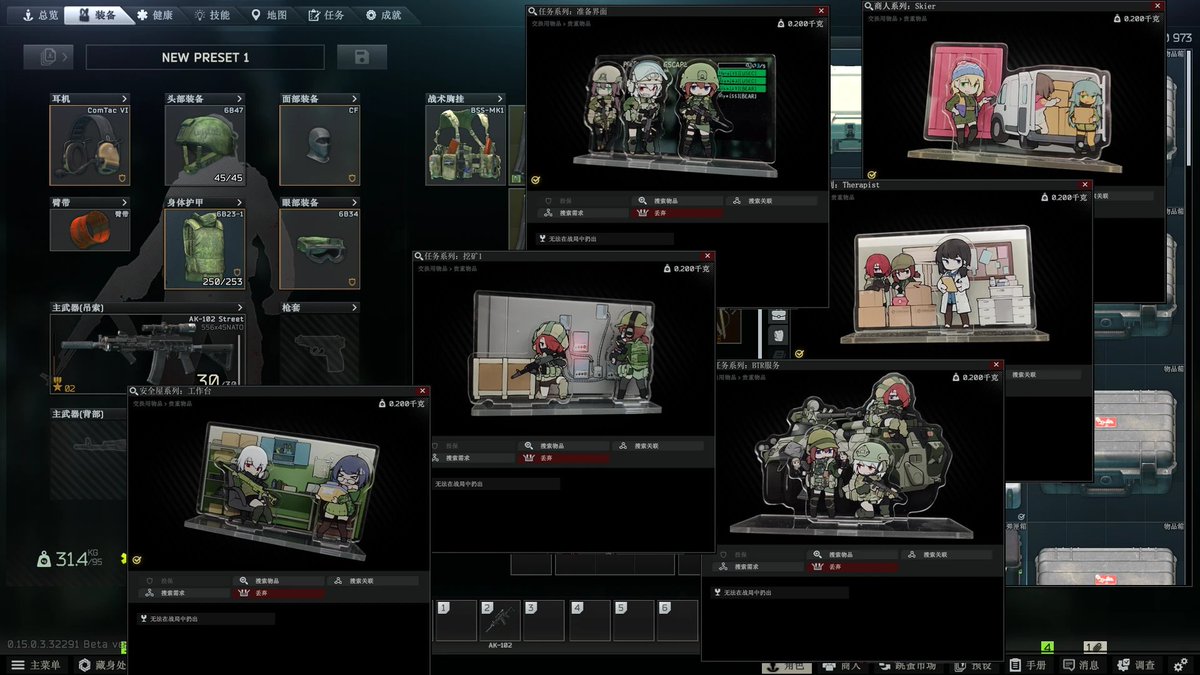Viewport: 1200px width, 675px height.
Task: Open the 消息 messages panel
Action: click(x=1081, y=665)
